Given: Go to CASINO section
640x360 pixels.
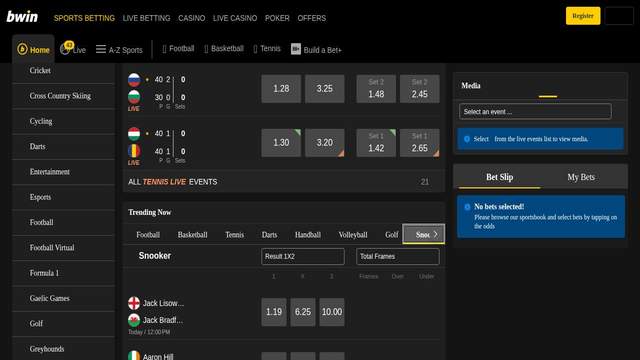Looking at the screenshot, I should coord(191,18).
